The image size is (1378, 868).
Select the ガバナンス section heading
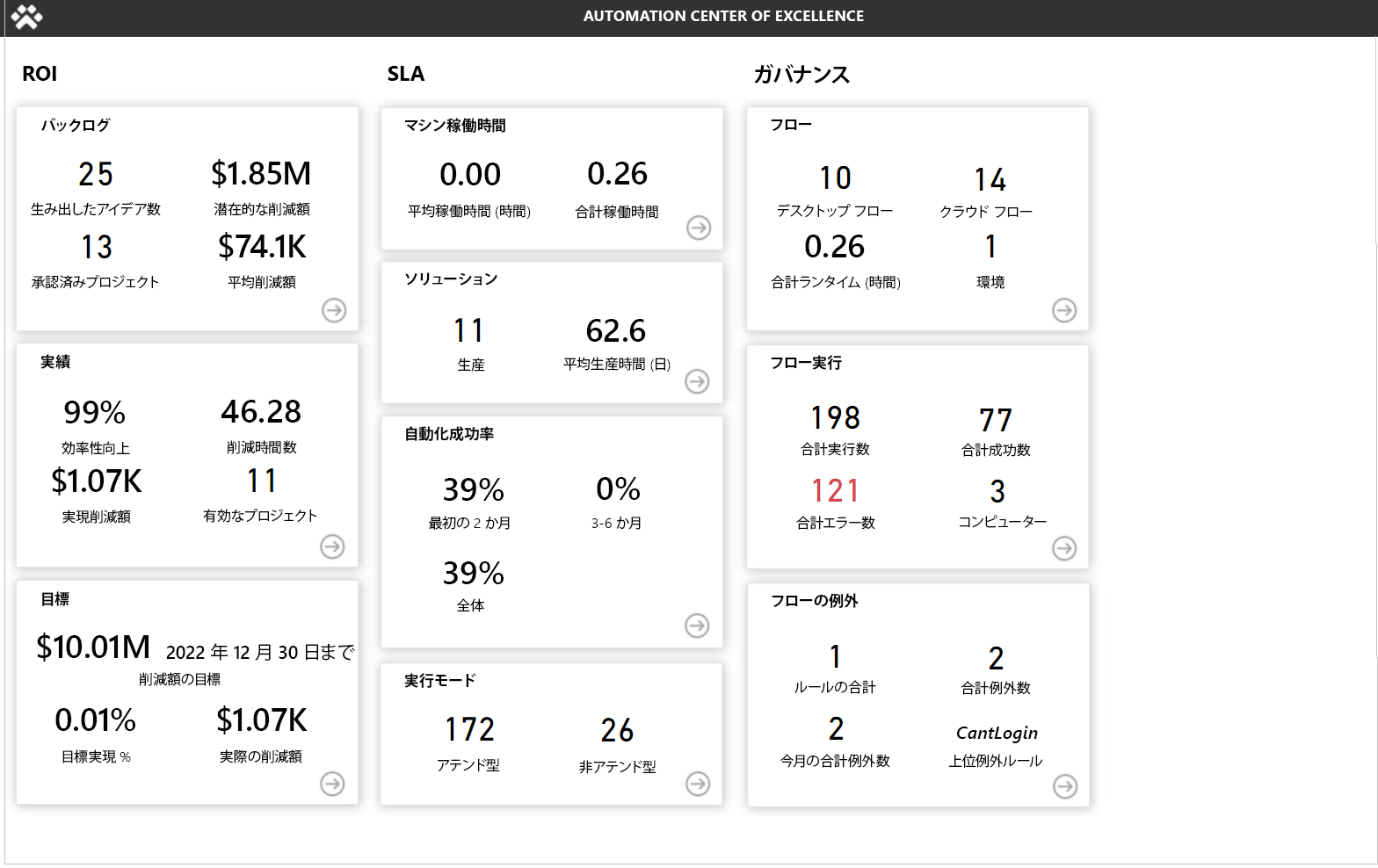[x=801, y=75]
